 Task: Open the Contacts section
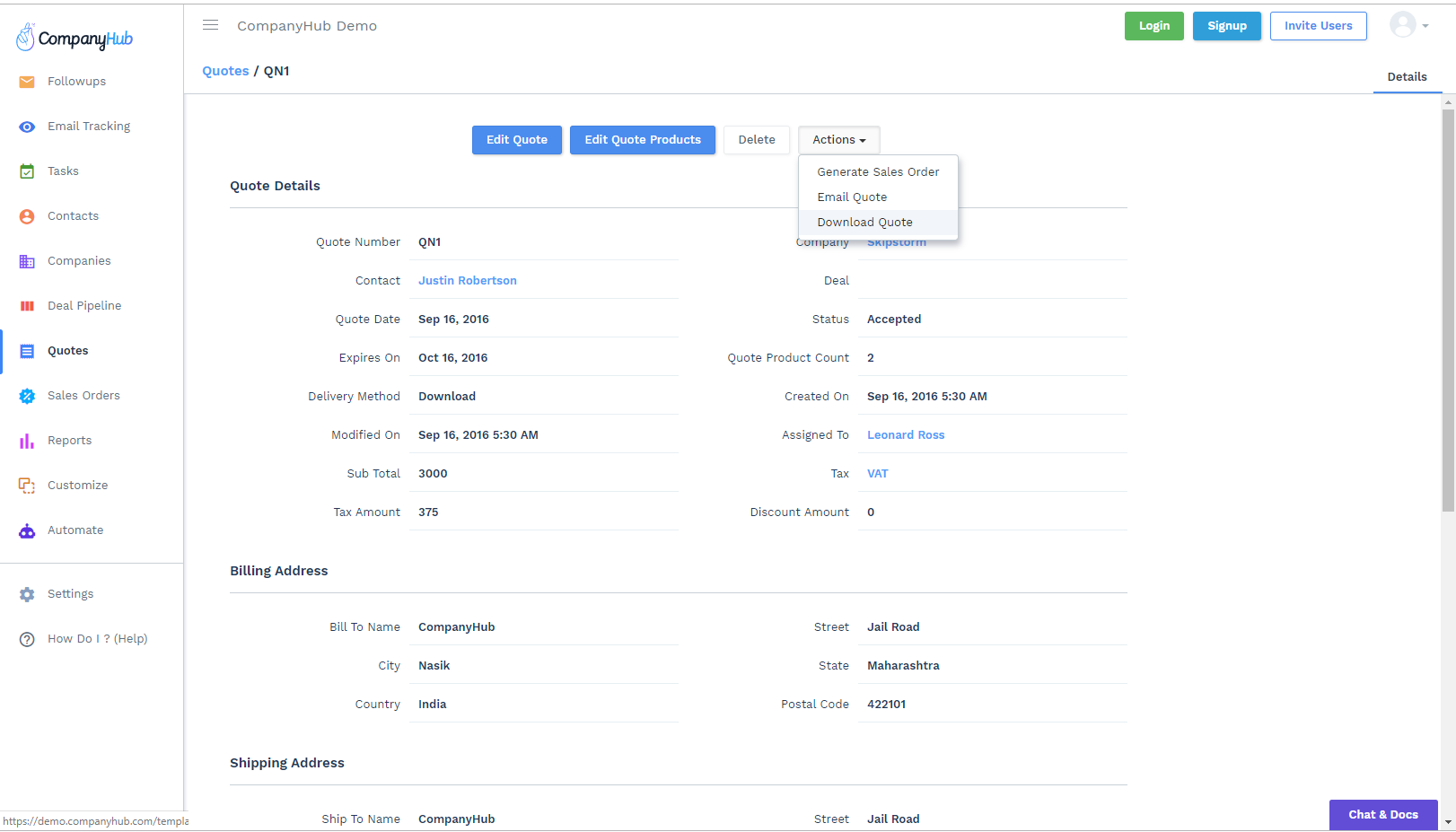pos(73,216)
